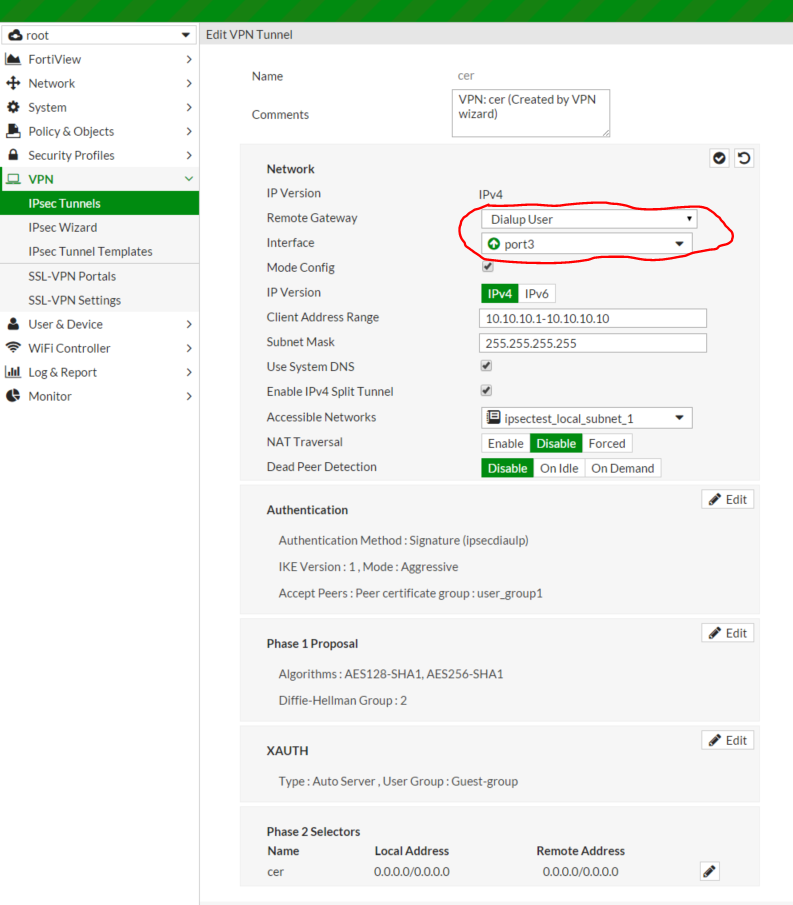Apply Network changes with the checkmark icon

click(719, 158)
